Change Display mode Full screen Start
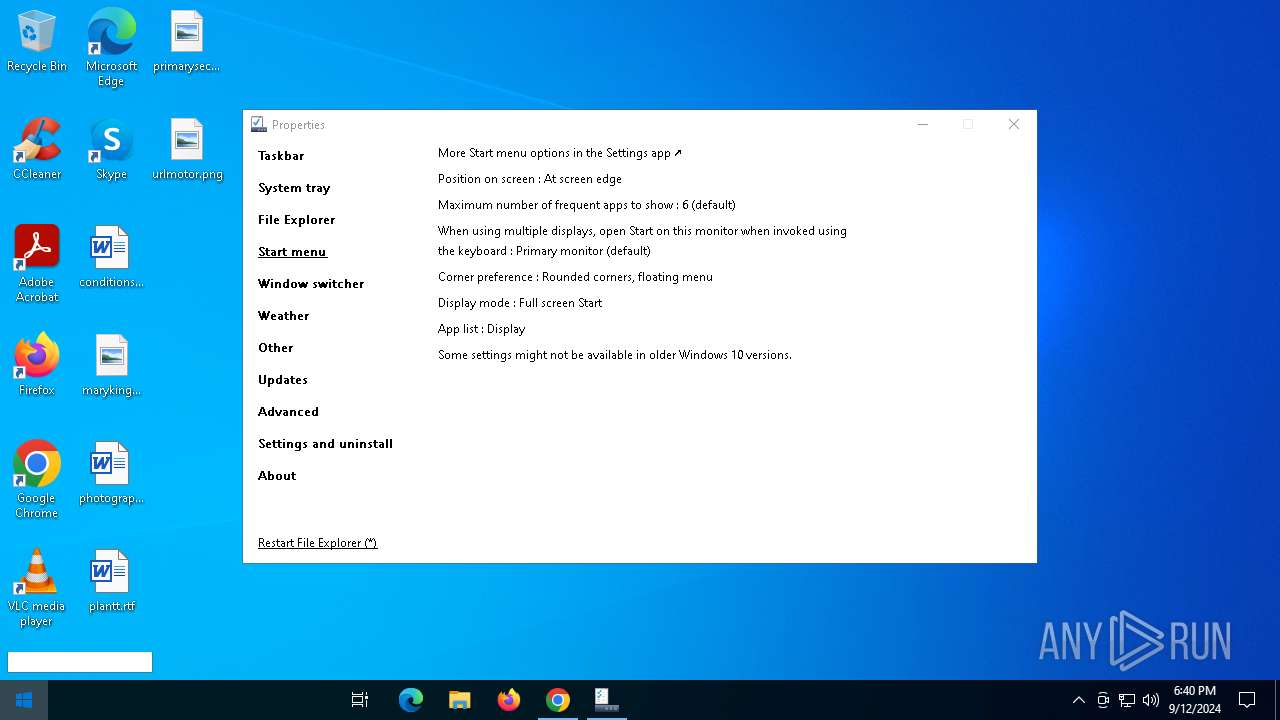The width and height of the screenshot is (1280, 720). click(x=520, y=303)
